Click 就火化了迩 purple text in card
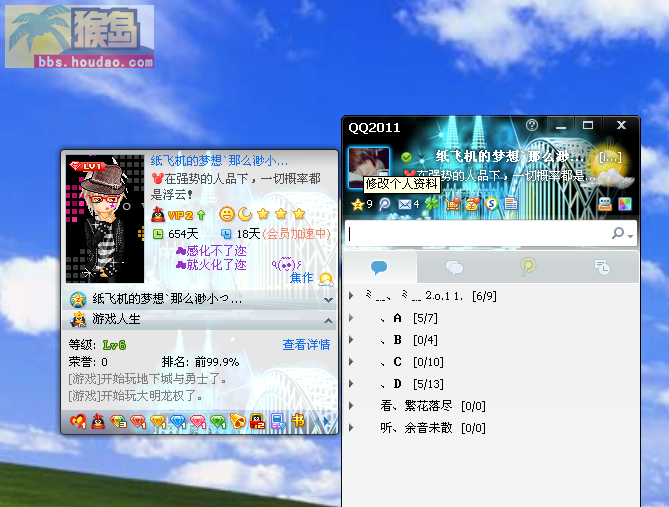669x507 pixels. (217, 265)
